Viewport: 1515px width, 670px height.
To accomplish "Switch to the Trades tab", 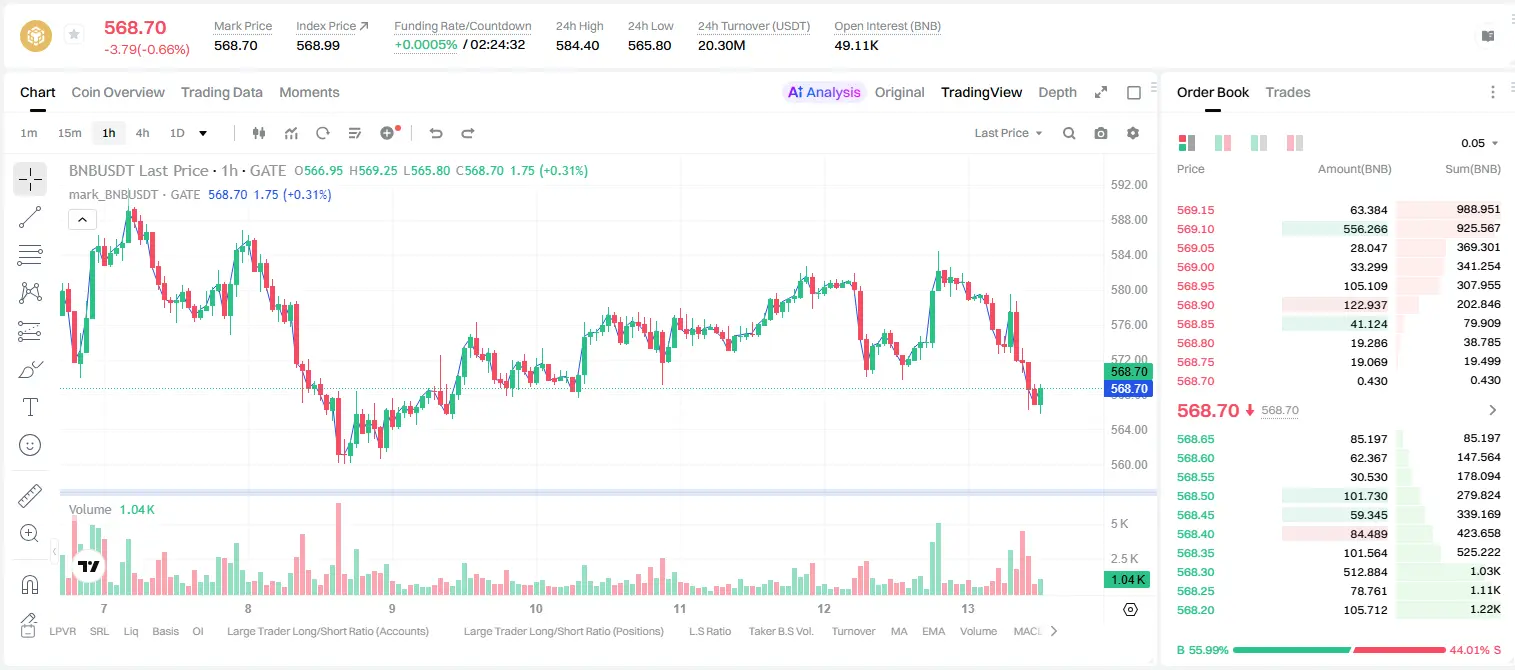I will (x=1288, y=92).
